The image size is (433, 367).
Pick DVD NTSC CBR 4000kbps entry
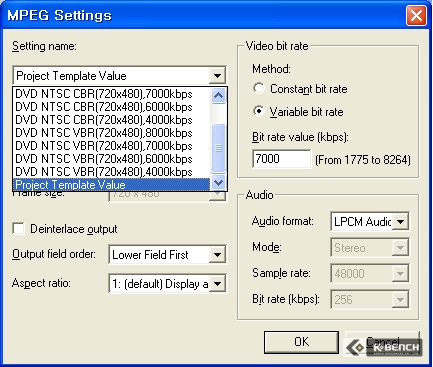click(x=112, y=120)
